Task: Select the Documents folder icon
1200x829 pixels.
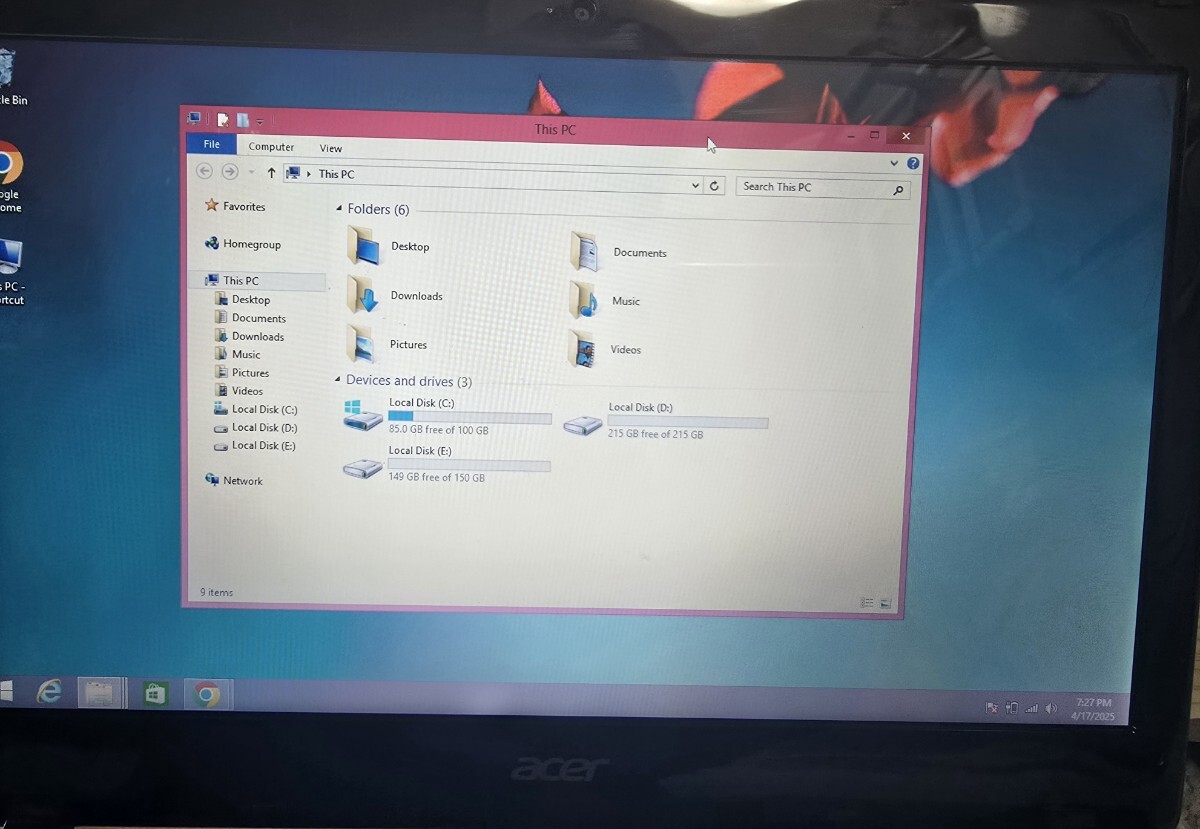Action: pos(585,251)
